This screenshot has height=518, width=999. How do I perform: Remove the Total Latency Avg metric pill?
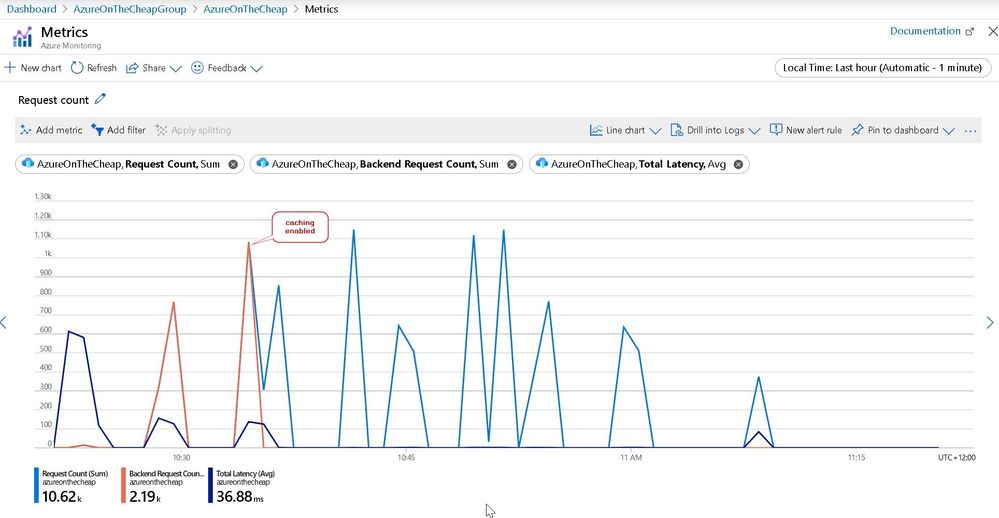(738, 164)
